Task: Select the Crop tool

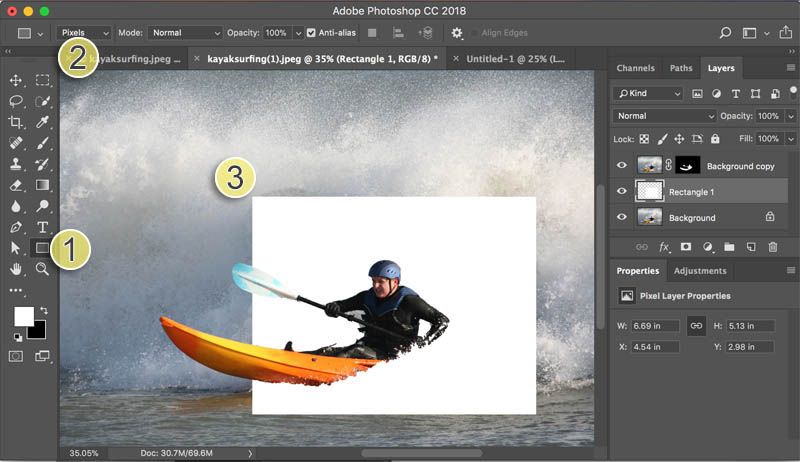Action: coord(16,122)
